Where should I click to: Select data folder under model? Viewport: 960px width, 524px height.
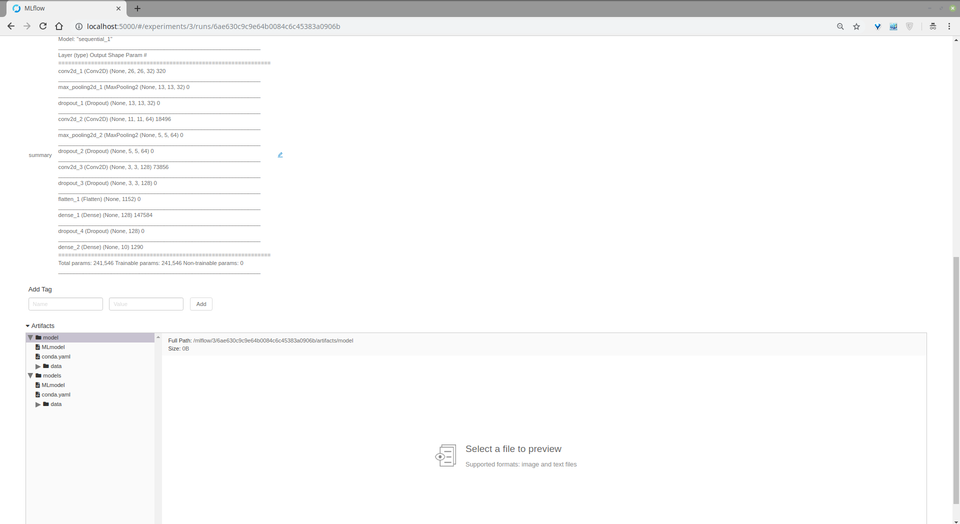click(x=55, y=366)
